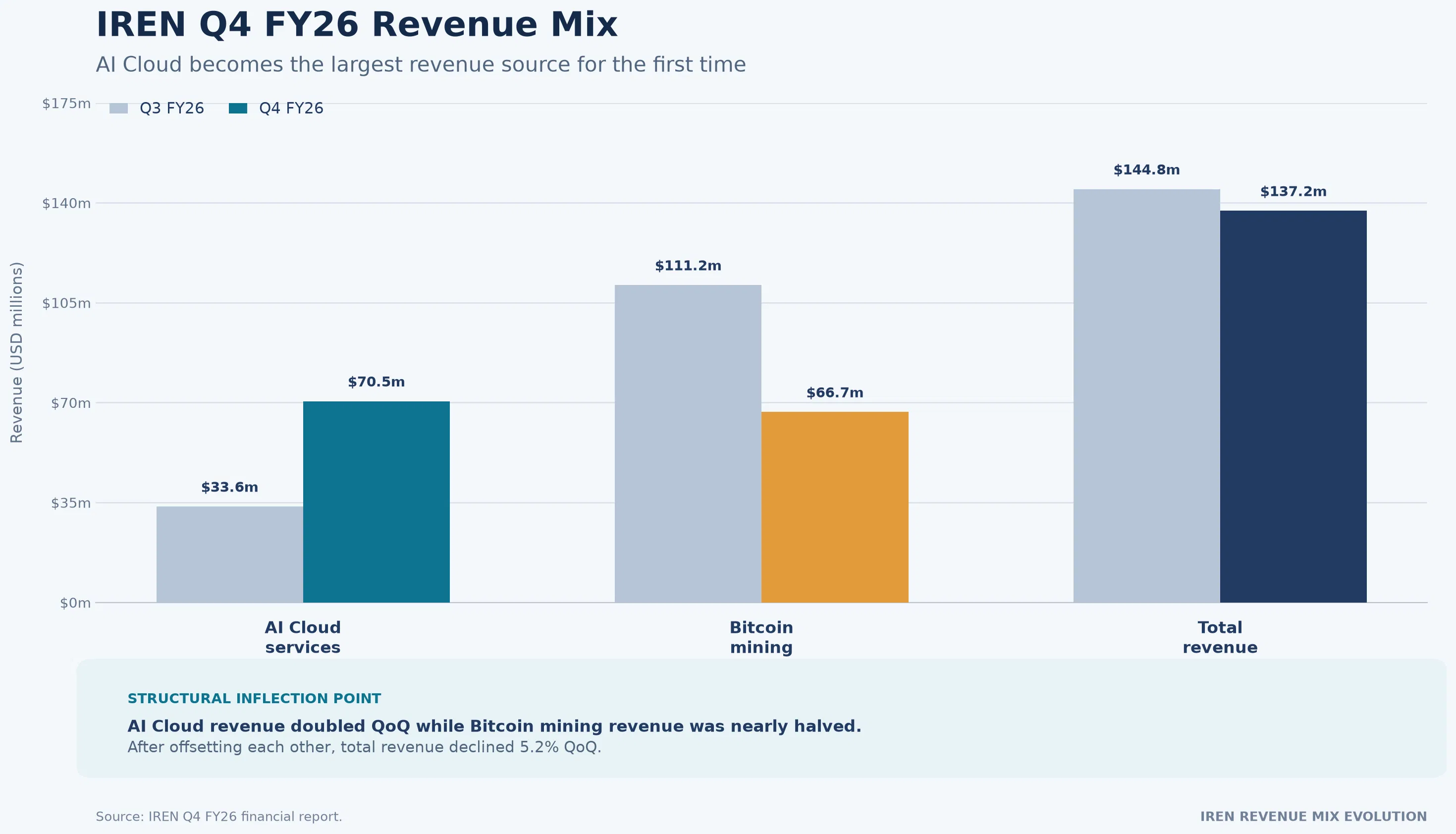The image size is (1456, 834).
Task: Click the "$35m" y-axis tick label
Action: click(71, 503)
